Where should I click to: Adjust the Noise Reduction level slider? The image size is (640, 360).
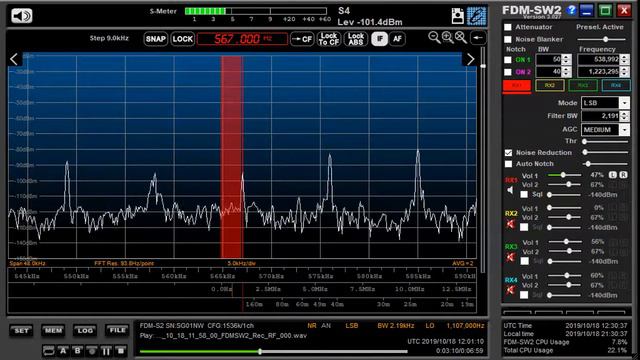[606, 152]
